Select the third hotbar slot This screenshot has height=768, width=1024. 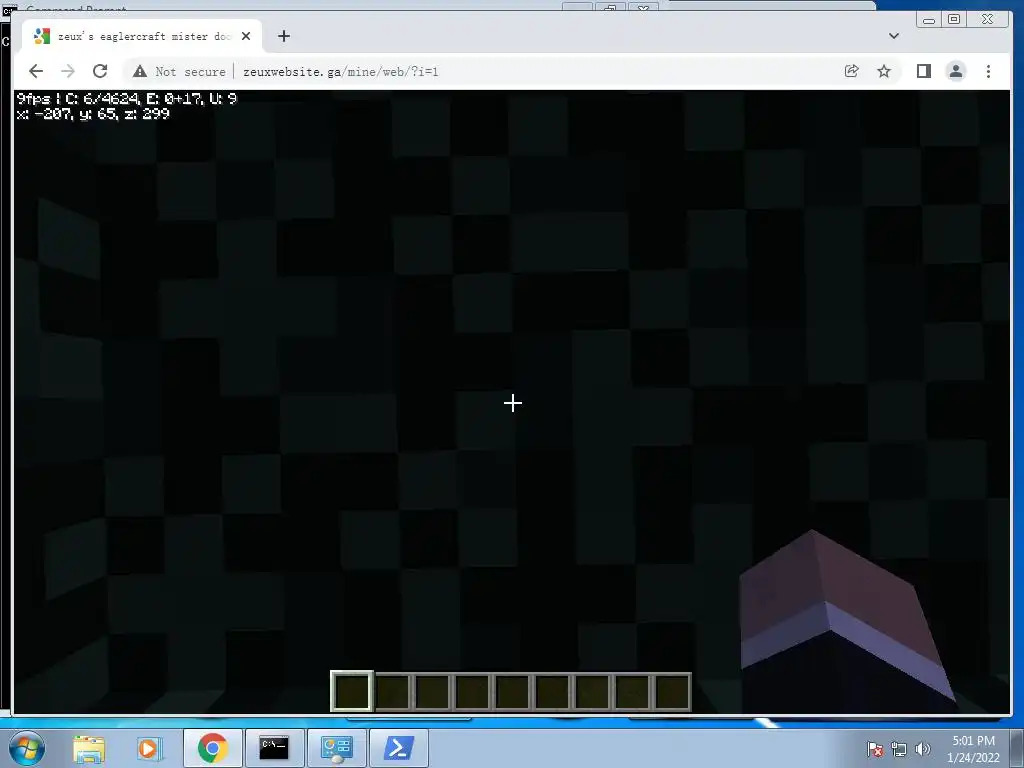pos(433,691)
